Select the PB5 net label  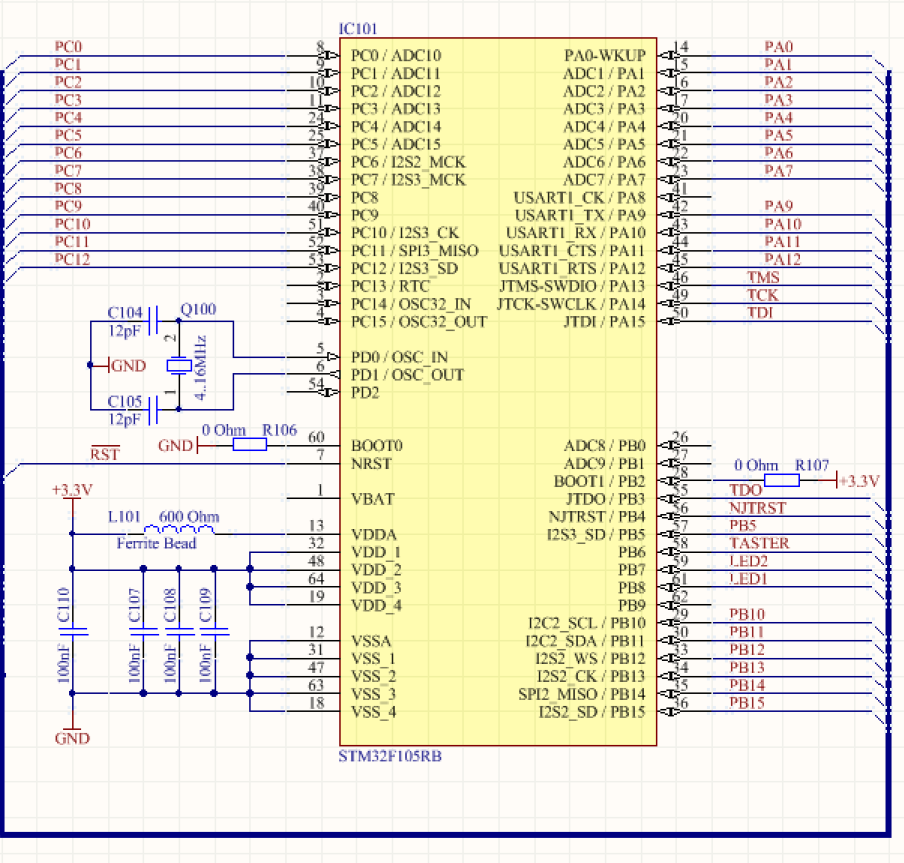point(743,525)
